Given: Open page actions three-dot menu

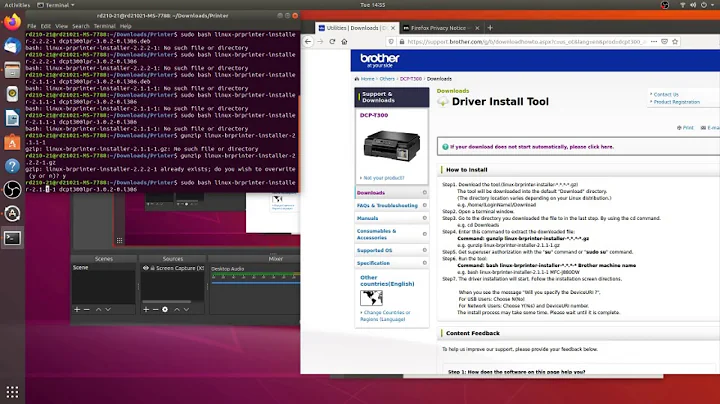Looking at the screenshot, I should click(654, 41).
